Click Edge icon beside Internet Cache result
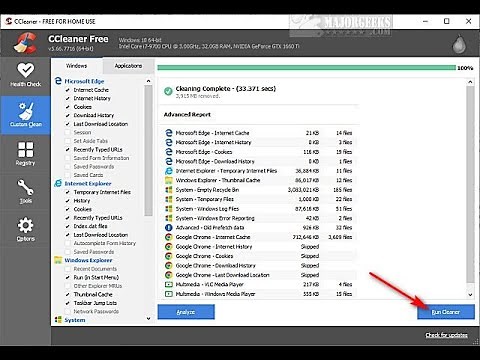The width and height of the screenshot is (480, 360). pos(169,133)
